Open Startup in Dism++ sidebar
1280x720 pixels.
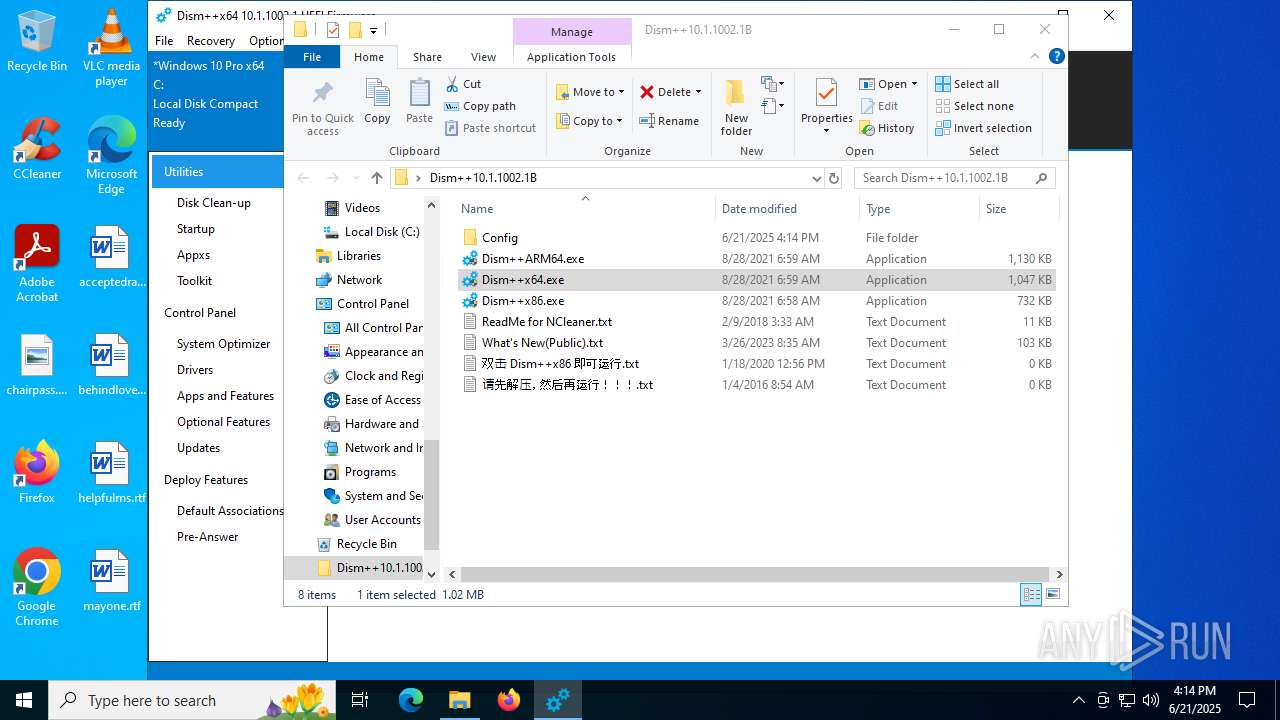click(x=196, y=229)
